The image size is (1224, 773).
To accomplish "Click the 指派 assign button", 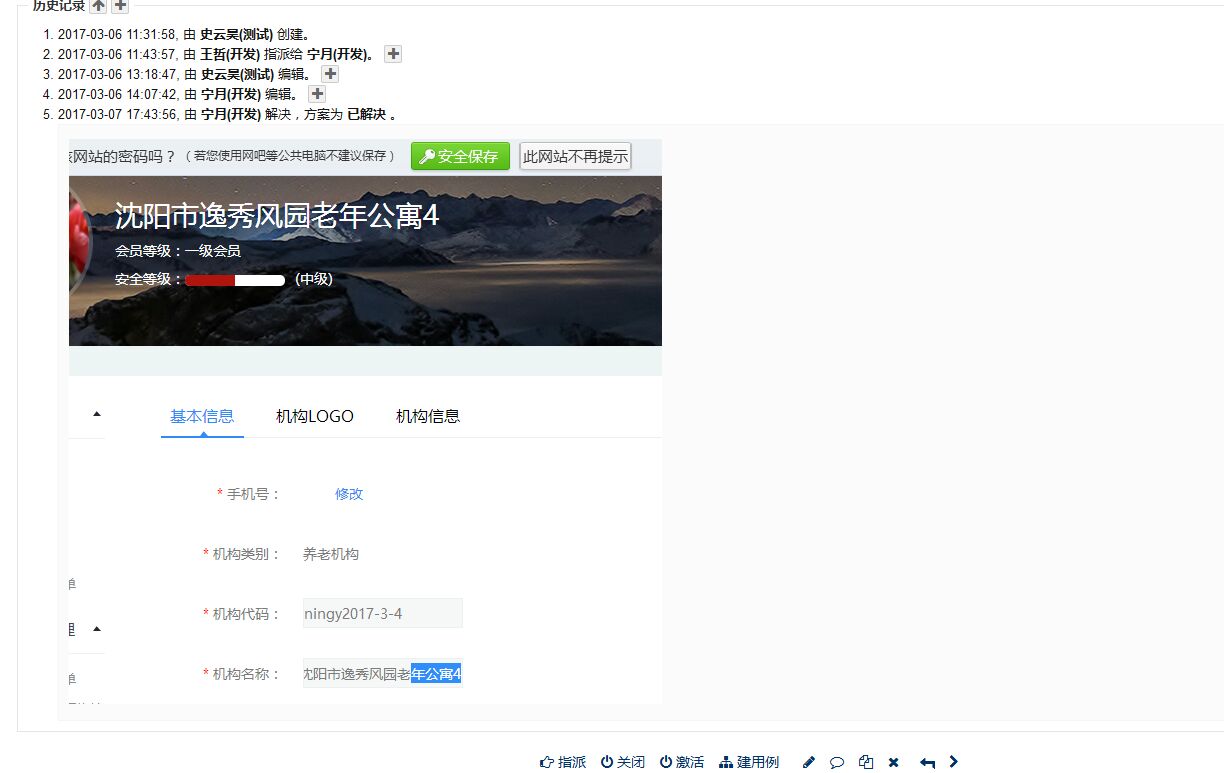I will point(563,762).
